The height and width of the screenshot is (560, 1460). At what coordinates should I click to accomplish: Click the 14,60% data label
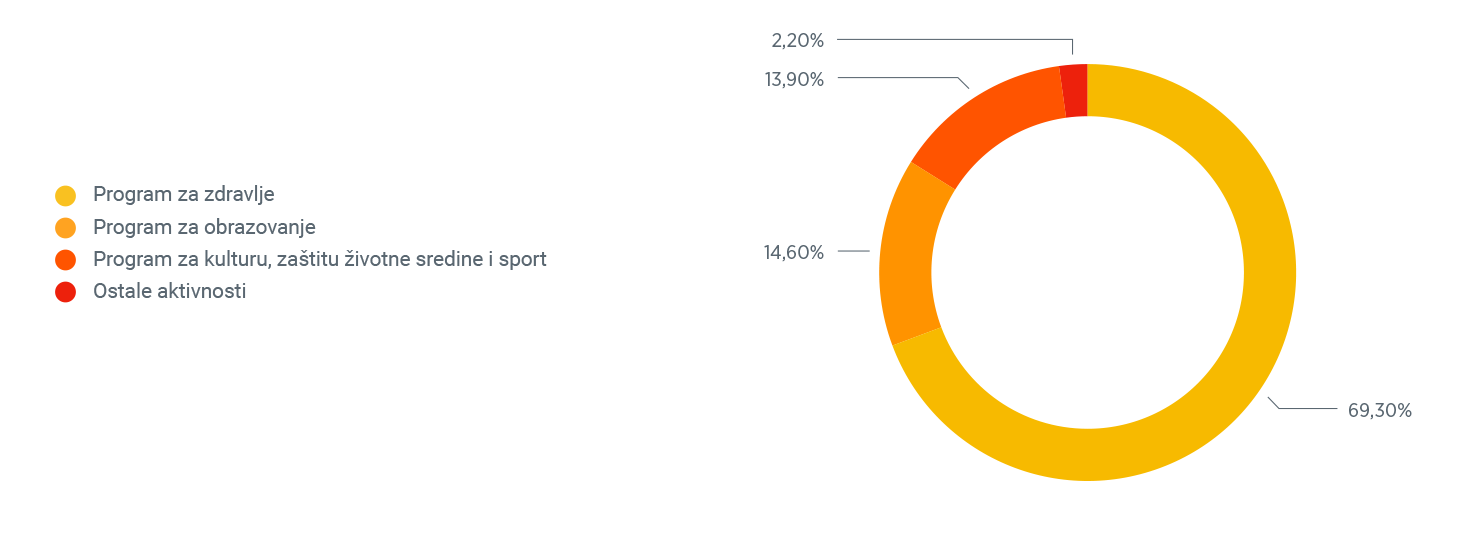(x=794, y=252)
